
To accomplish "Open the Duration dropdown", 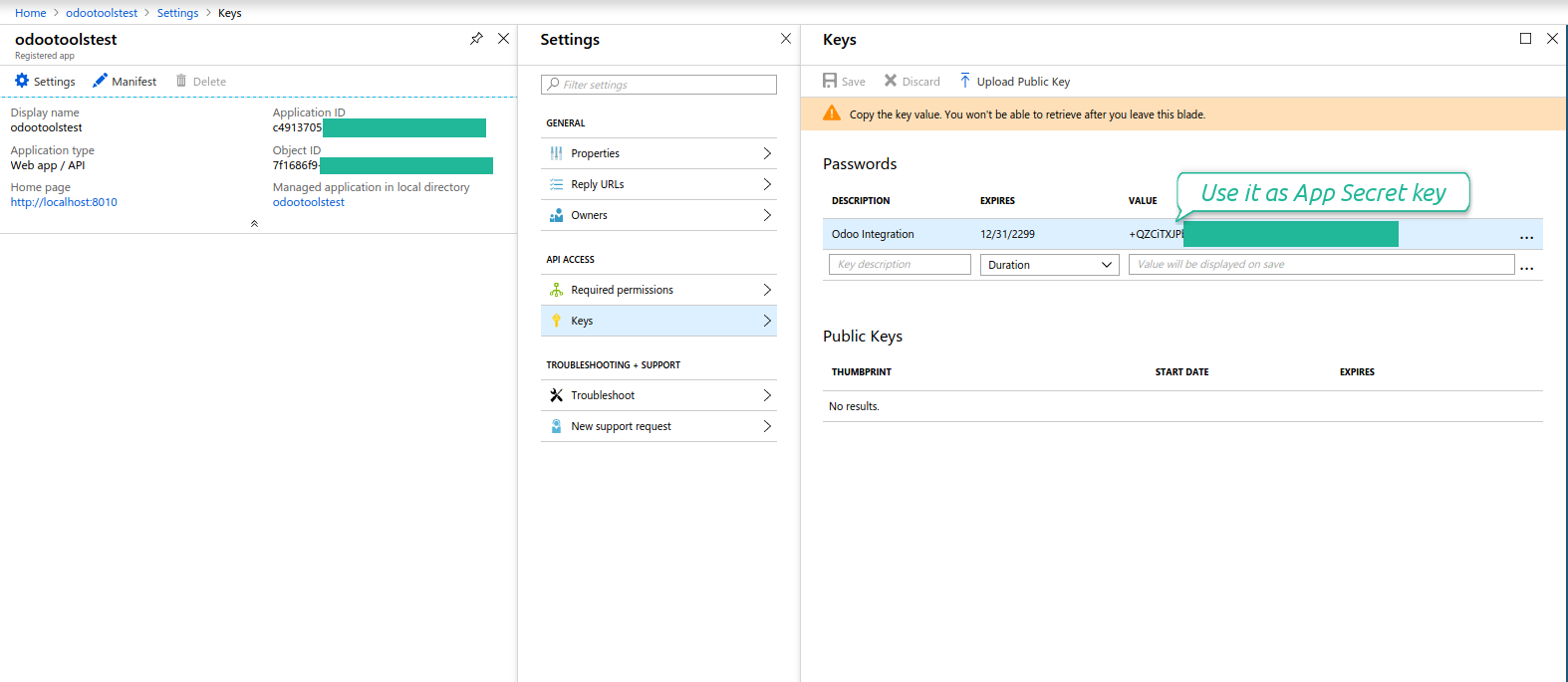I will coord(1050,265).
